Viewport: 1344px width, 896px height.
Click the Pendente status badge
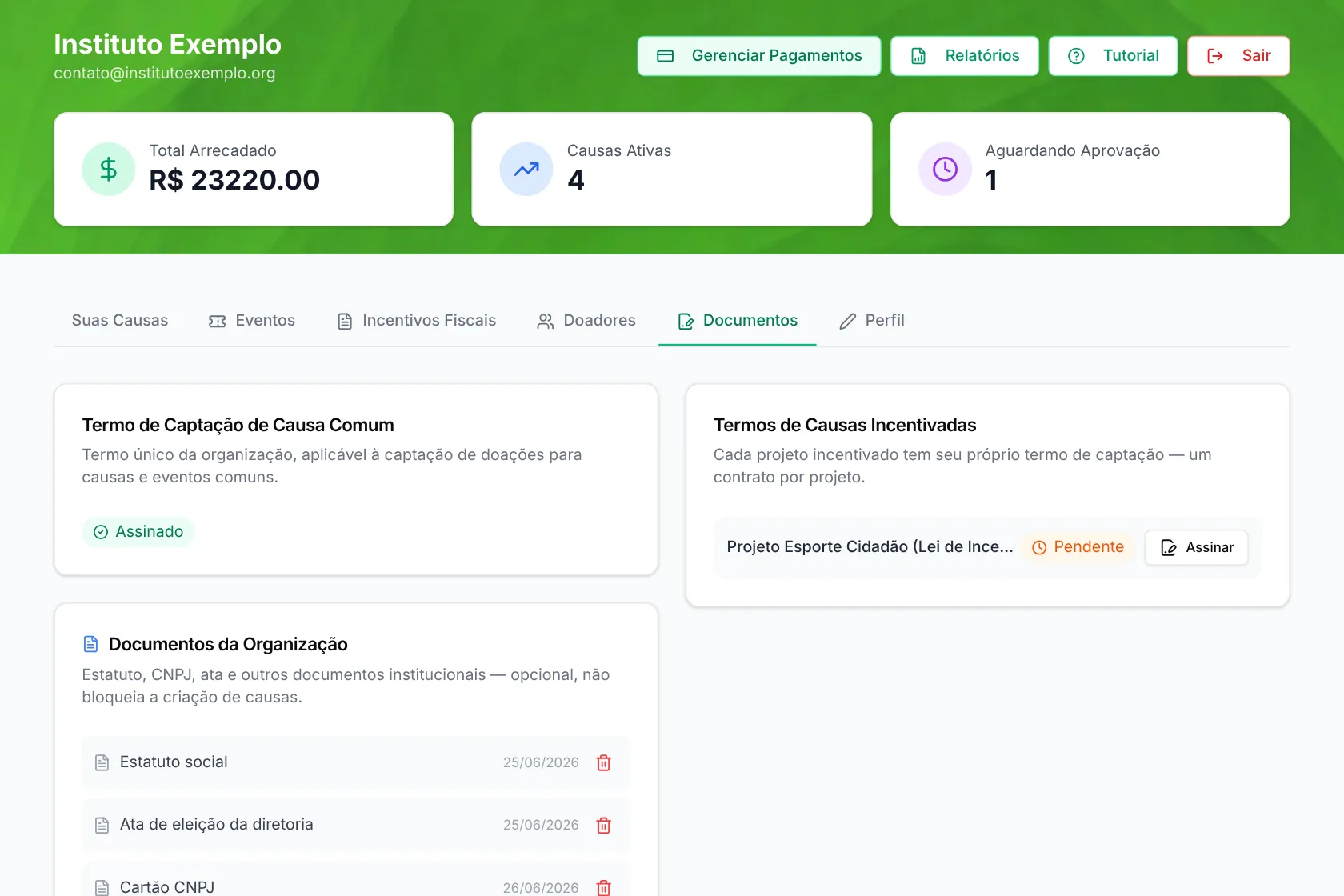[x=1078, y=547]
